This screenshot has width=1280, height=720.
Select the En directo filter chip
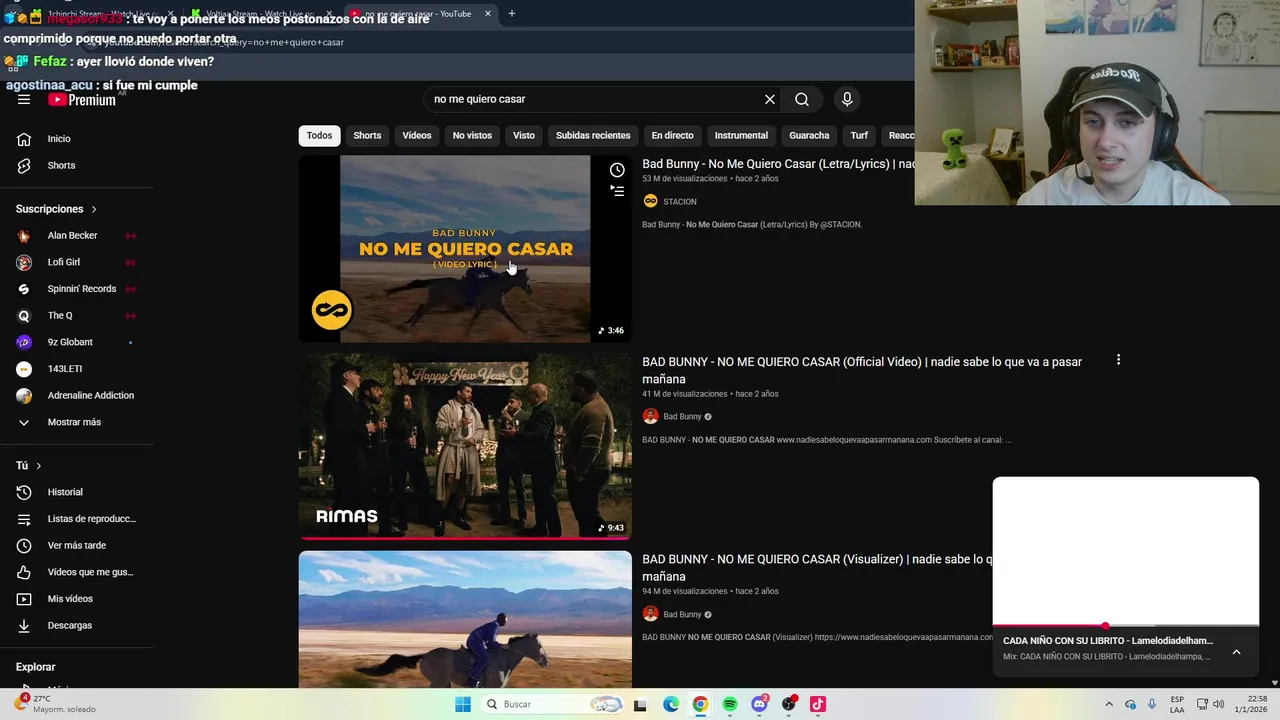672,135
